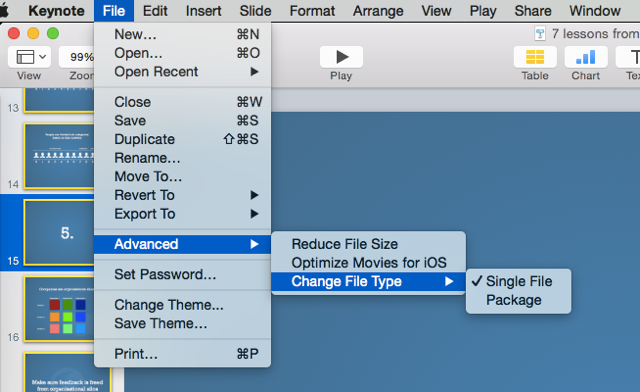The image size is (640, 392).
Task: Choose Rename... menu item
Action: click(x=182, y=158)
